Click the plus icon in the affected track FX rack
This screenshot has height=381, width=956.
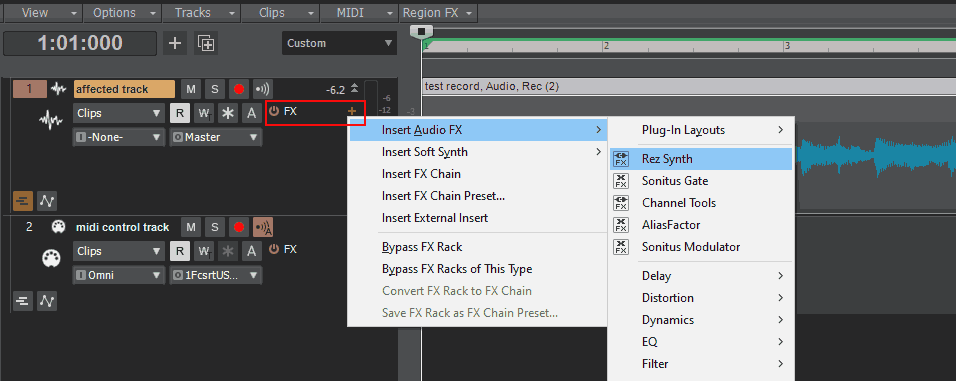(352, 111)
